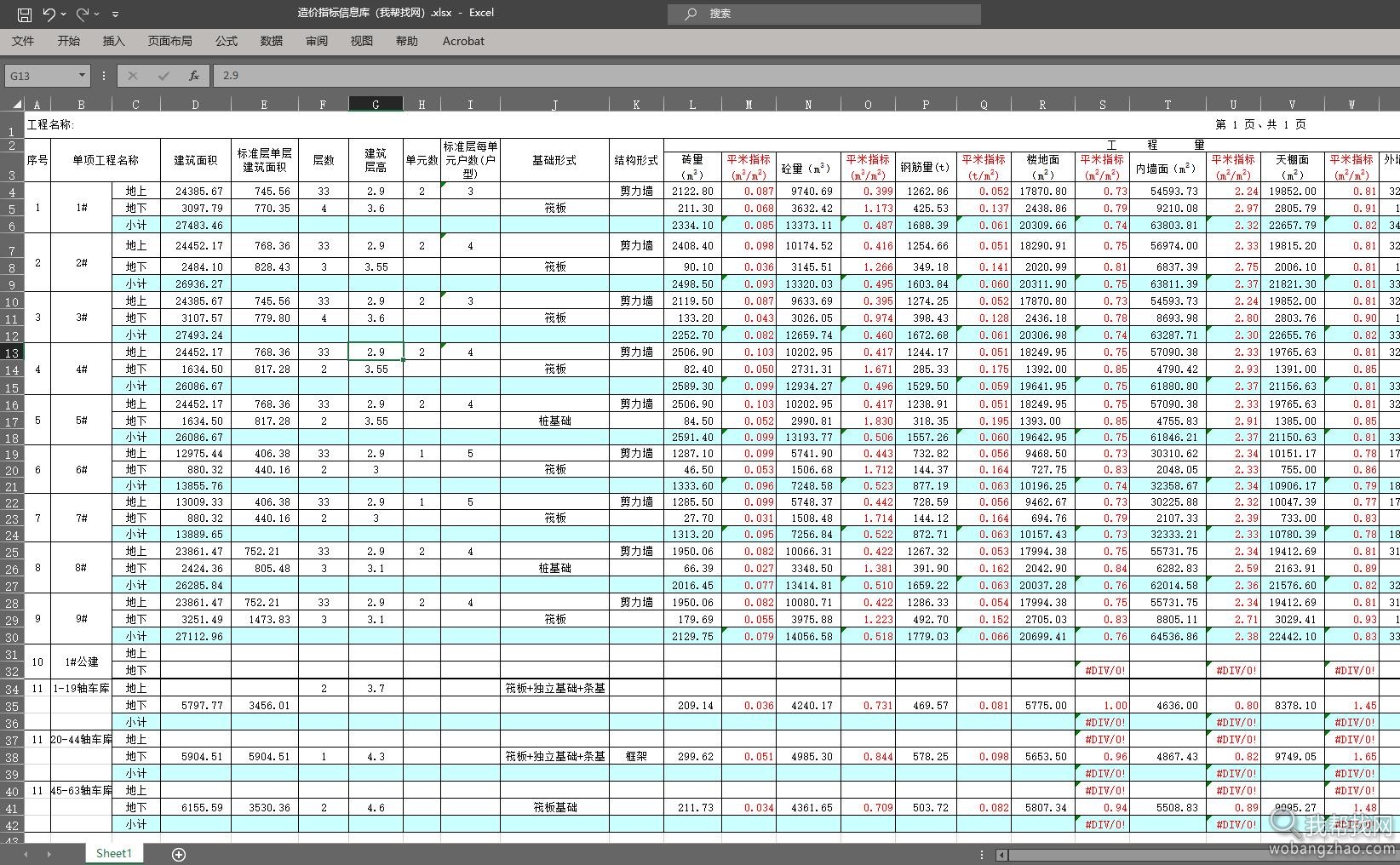Open the Undo history dropdown arrow
The width and height of the screenshot is (1400, 865).
pos(64,14)
